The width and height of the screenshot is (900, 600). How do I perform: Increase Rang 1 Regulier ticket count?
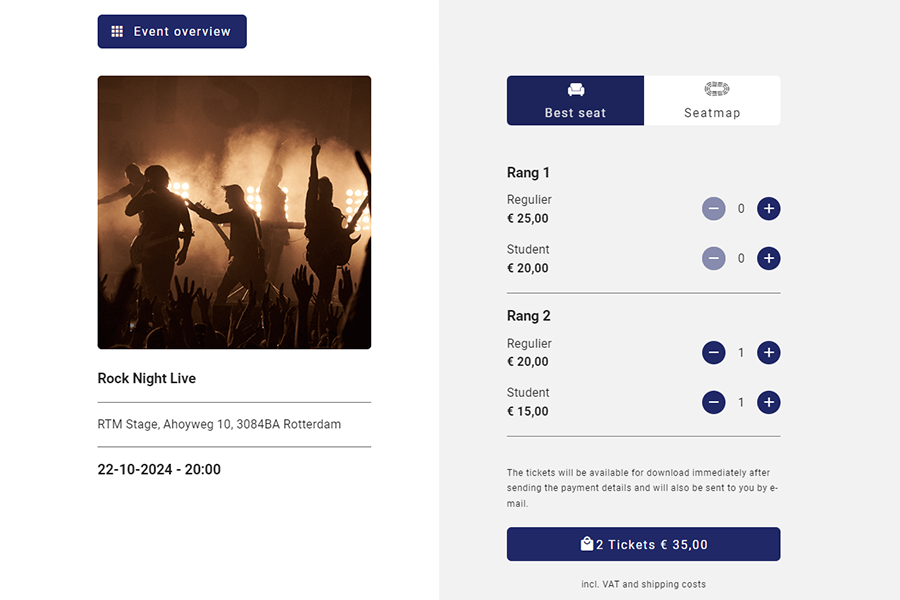(768, 209)
